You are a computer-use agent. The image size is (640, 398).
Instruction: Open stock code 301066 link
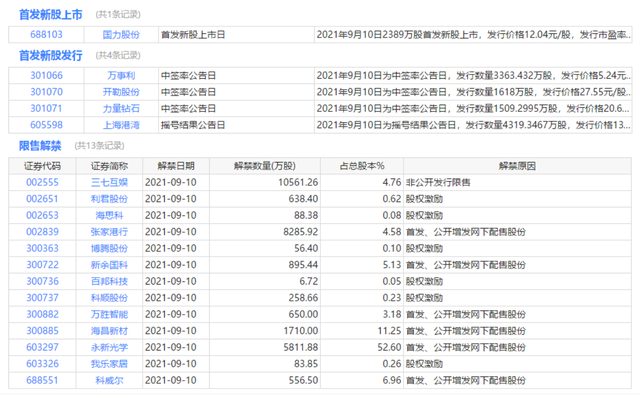46,76
